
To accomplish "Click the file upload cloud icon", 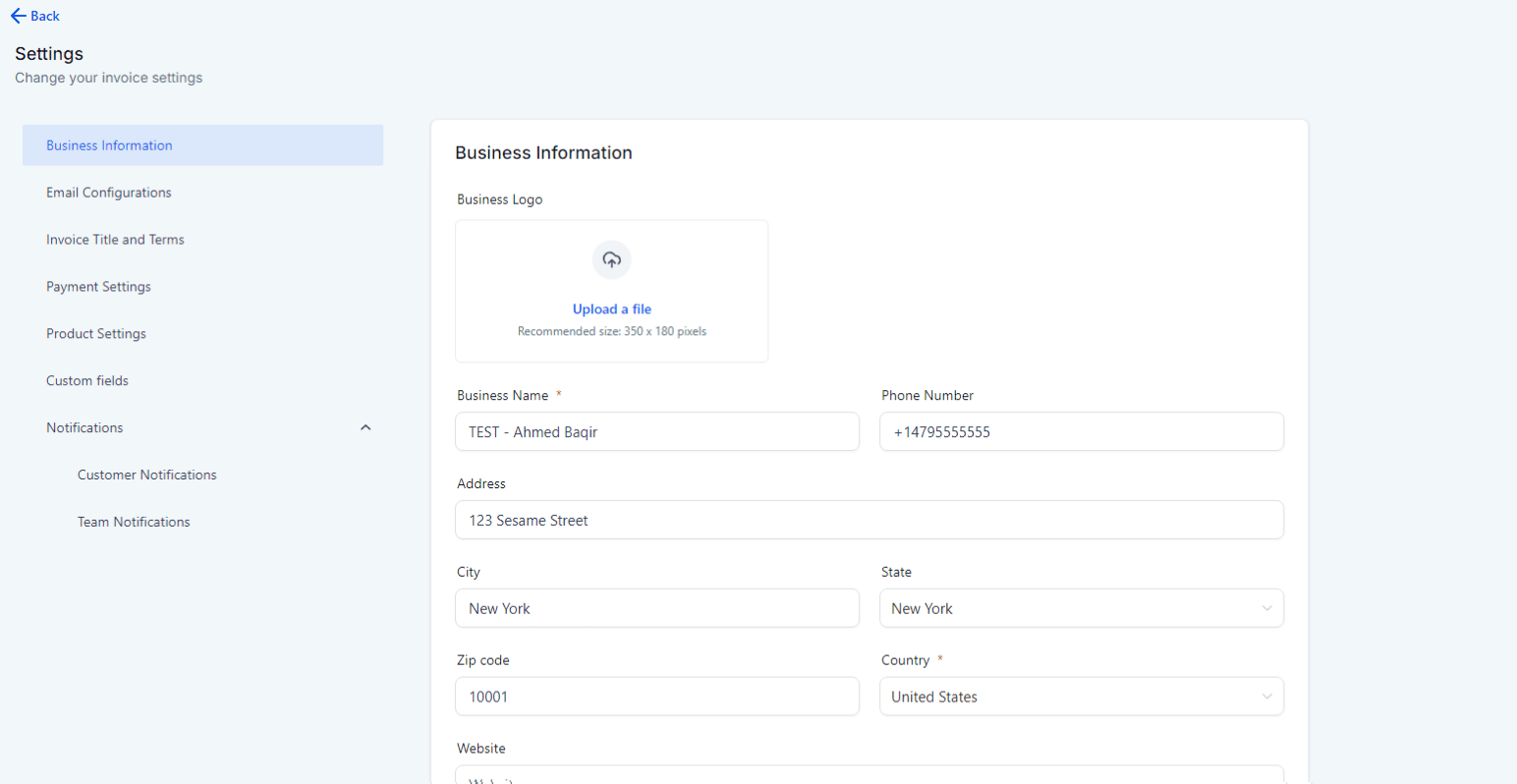I will (611, 259).
